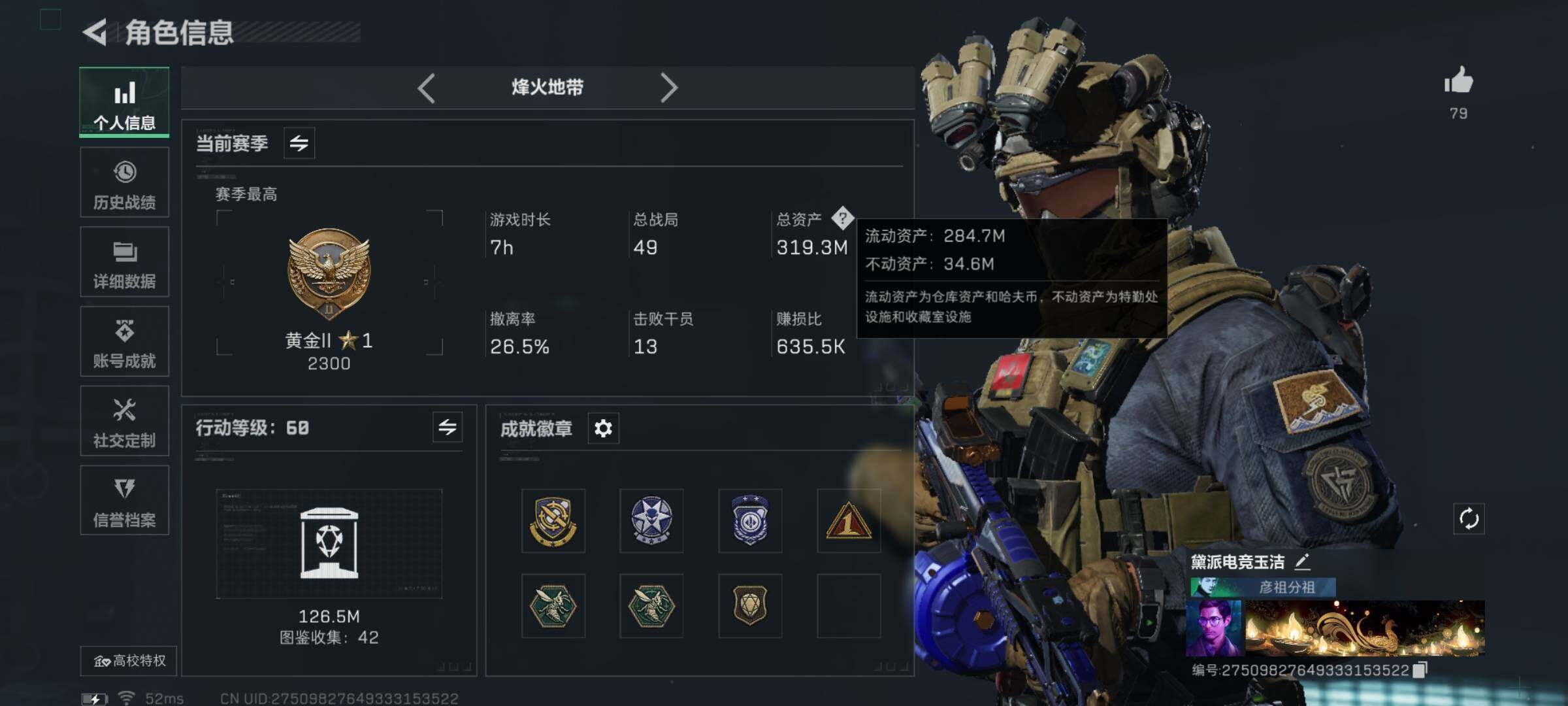Open the 社交定制 customization section
Viewport: 1568px width, 706px height.
click(124, 421)
